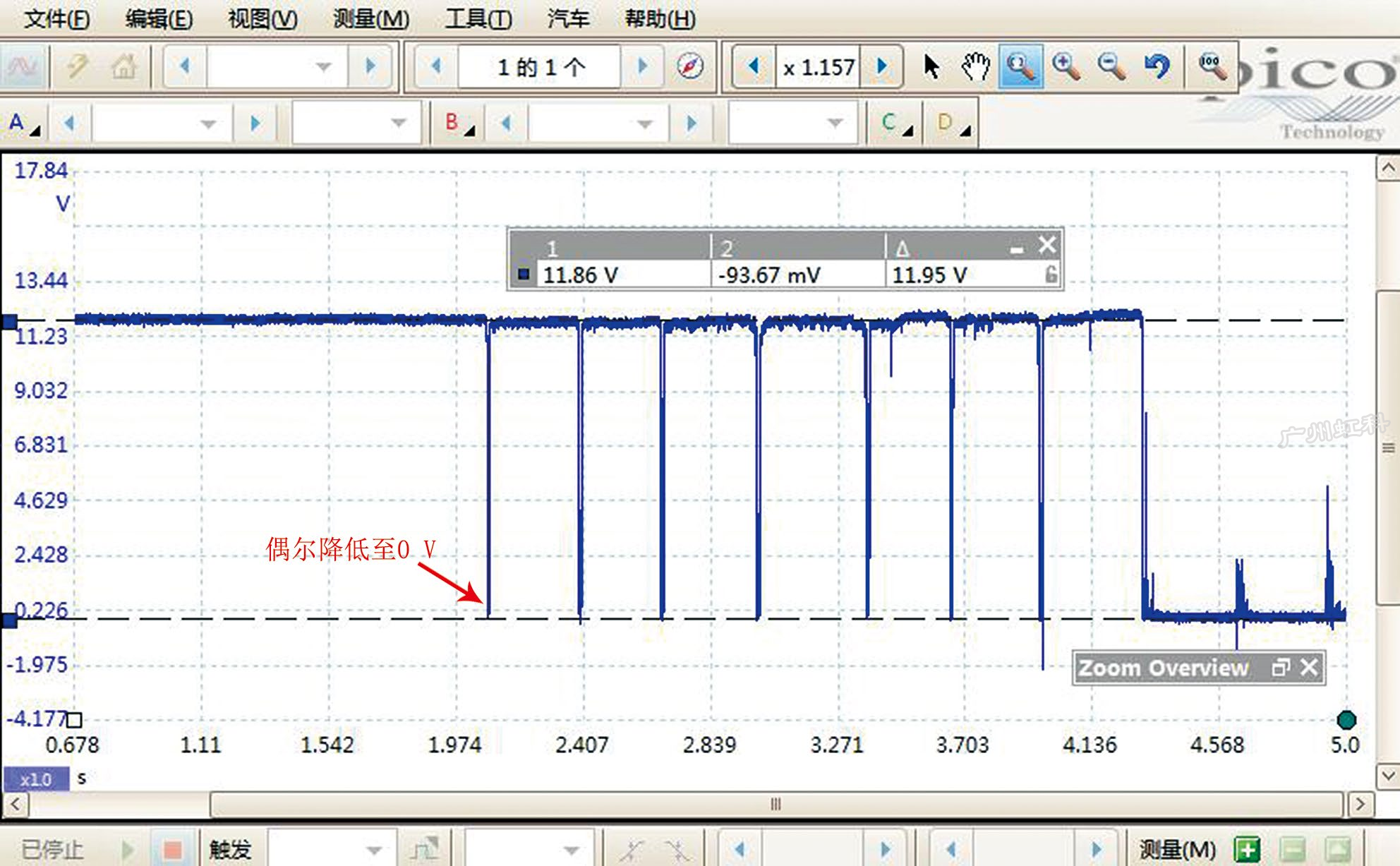
Task: Select the hand pan tool
Action: (x=976, y=67)
